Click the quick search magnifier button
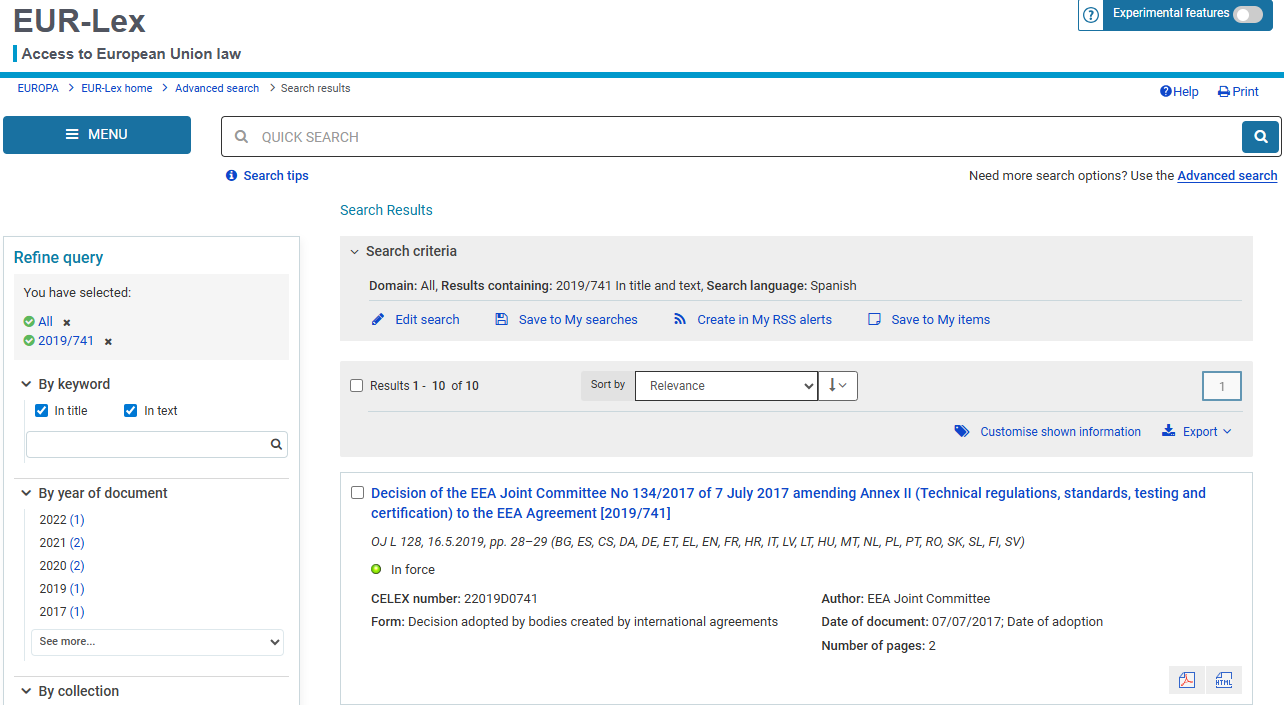Image resolution: width=1284 pixels, height=705 pixels. pos(1260,137)
